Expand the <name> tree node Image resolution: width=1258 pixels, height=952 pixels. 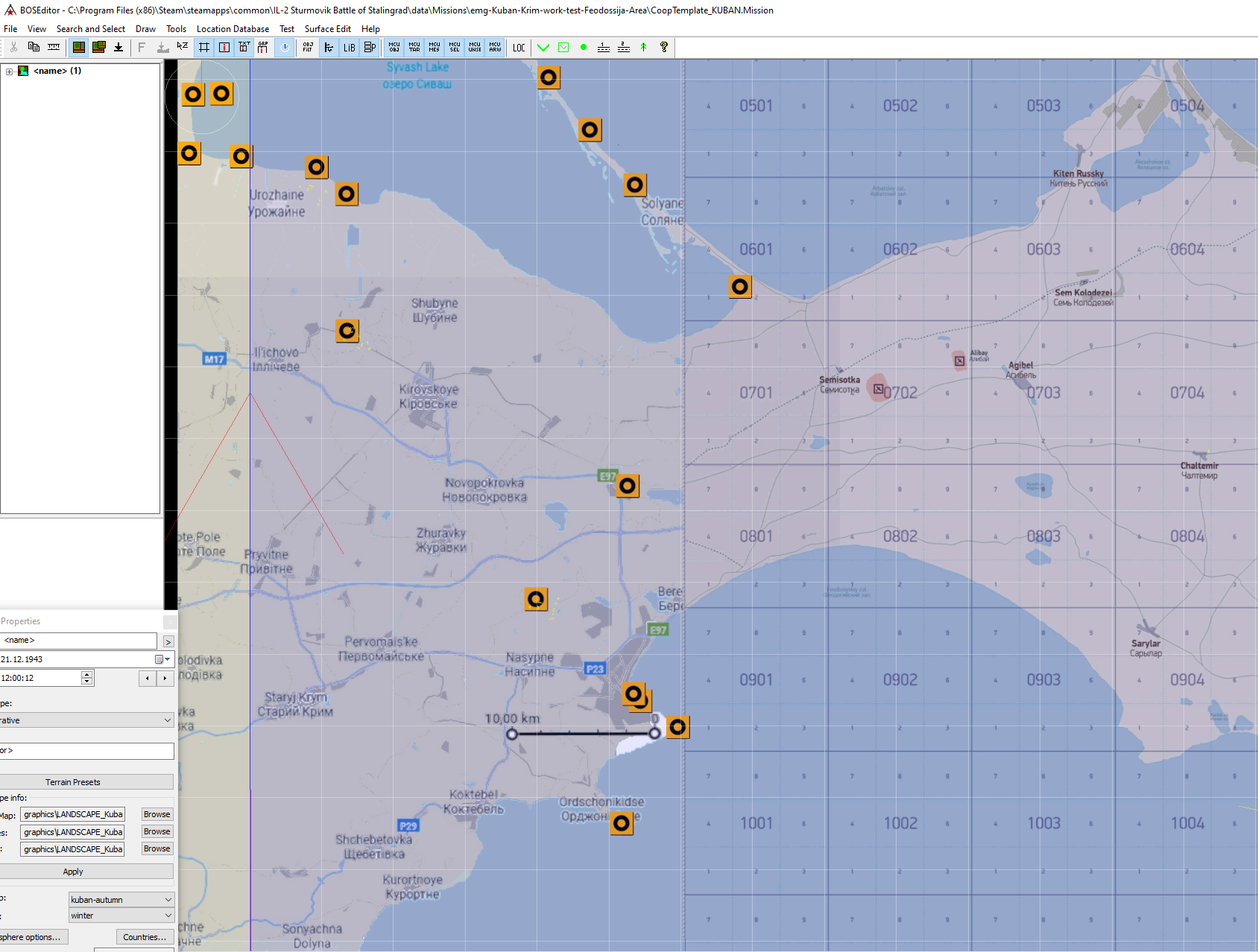pos(9,72)
